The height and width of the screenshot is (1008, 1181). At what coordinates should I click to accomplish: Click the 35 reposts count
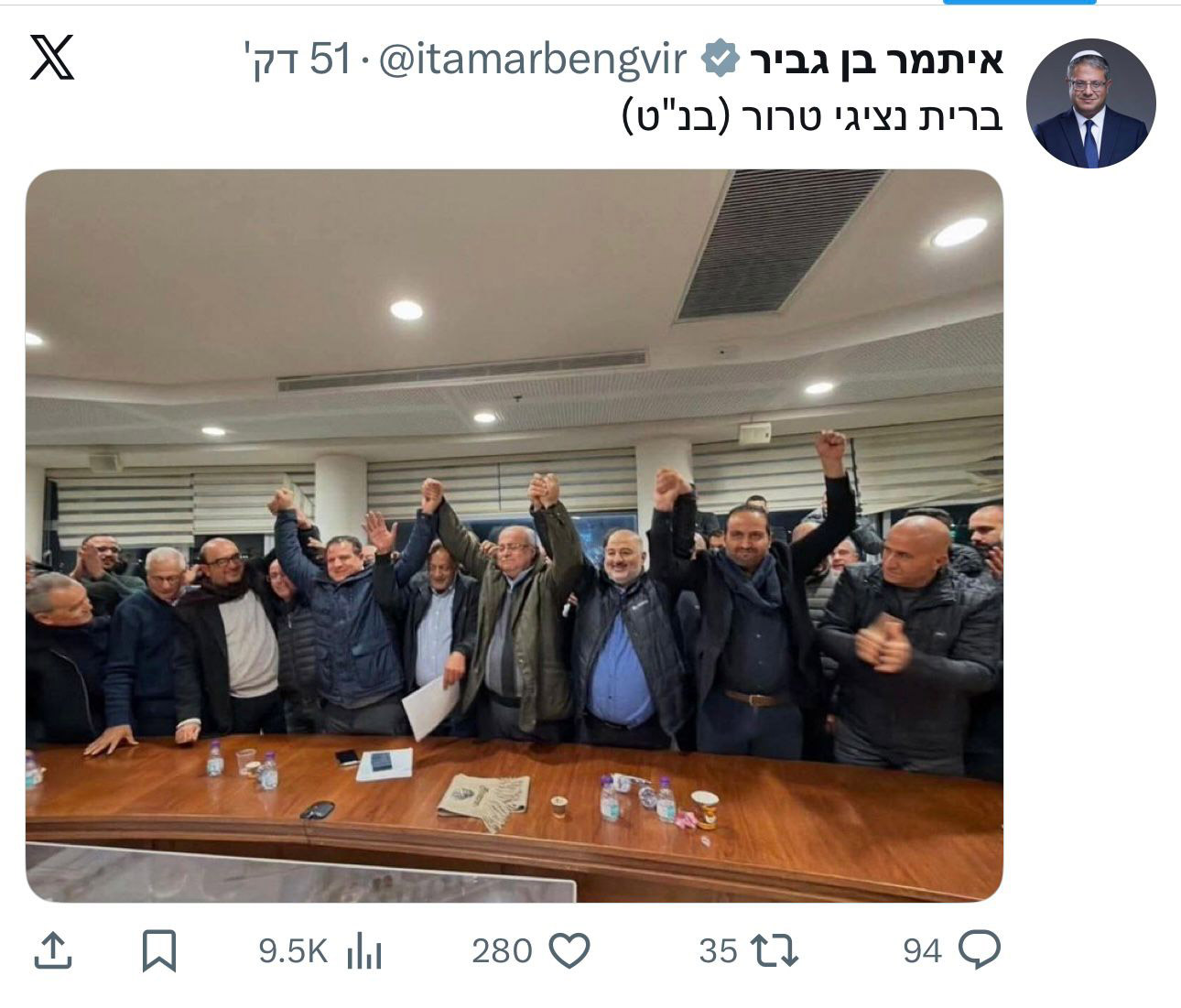click(718, 951)
